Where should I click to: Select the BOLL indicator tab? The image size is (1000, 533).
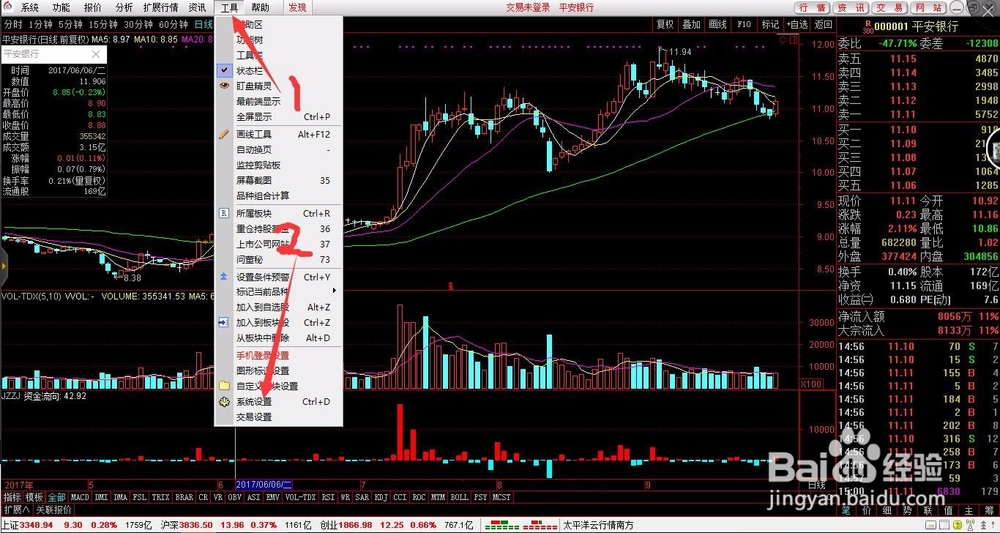tap(459, 497)
